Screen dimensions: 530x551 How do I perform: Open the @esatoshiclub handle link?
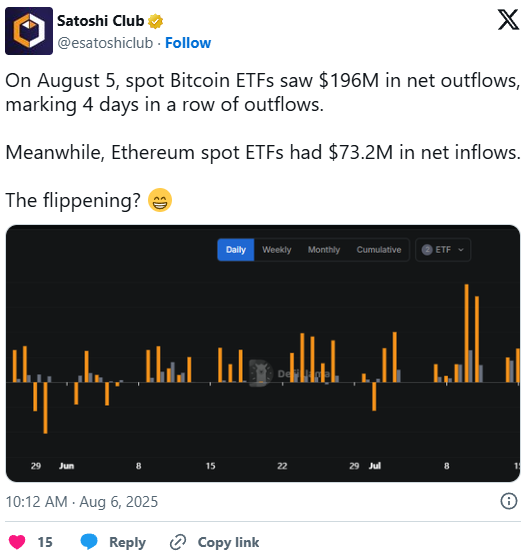pyautogui.click(x=105, y=43)
